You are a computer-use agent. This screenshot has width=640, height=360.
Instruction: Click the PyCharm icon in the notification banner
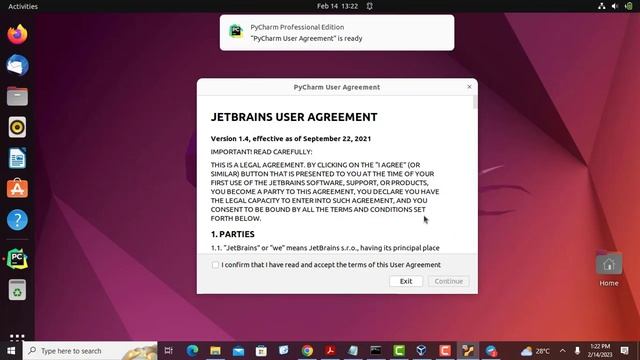(236, 31)
